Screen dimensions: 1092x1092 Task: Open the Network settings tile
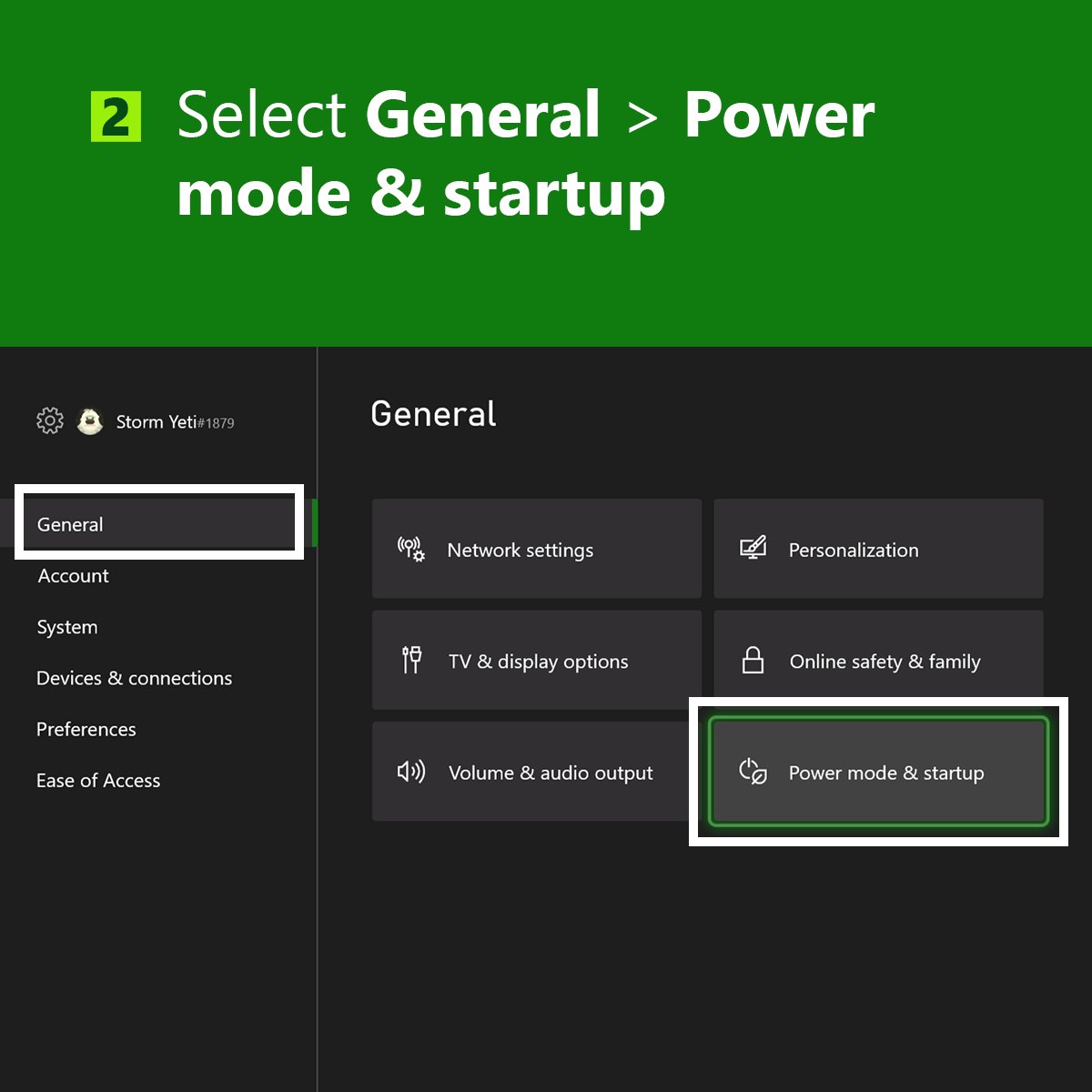pos(537,549)
